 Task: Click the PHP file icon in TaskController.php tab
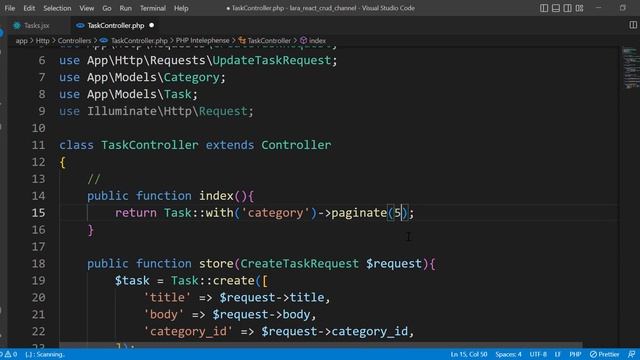[x=80, y=25]
